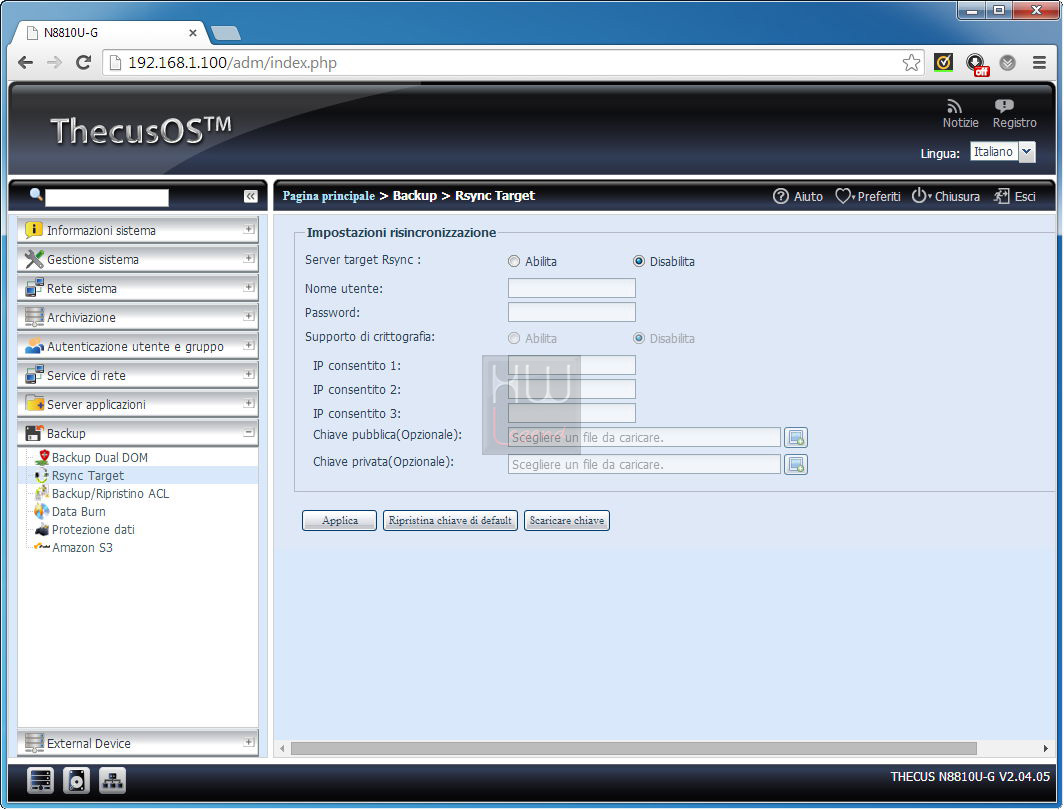
Task: Focus the Password input field
Action: point(571,312)
